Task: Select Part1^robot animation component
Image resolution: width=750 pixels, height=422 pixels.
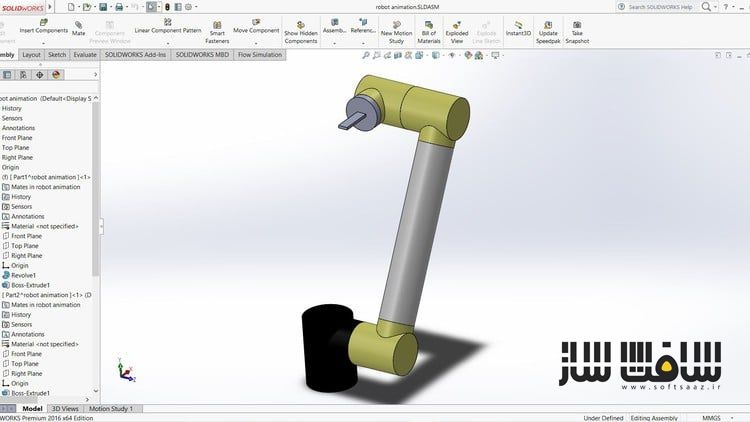Action: click(x=46, y=177)
